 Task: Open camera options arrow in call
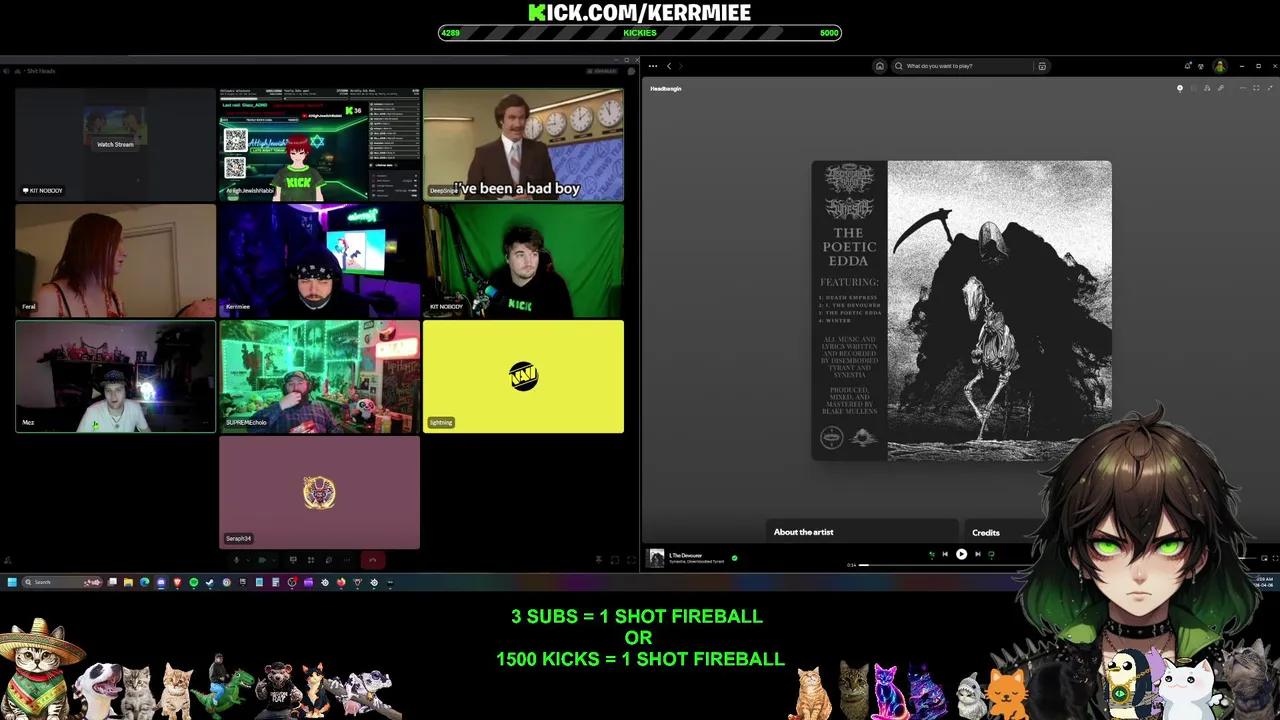[274, 560]
